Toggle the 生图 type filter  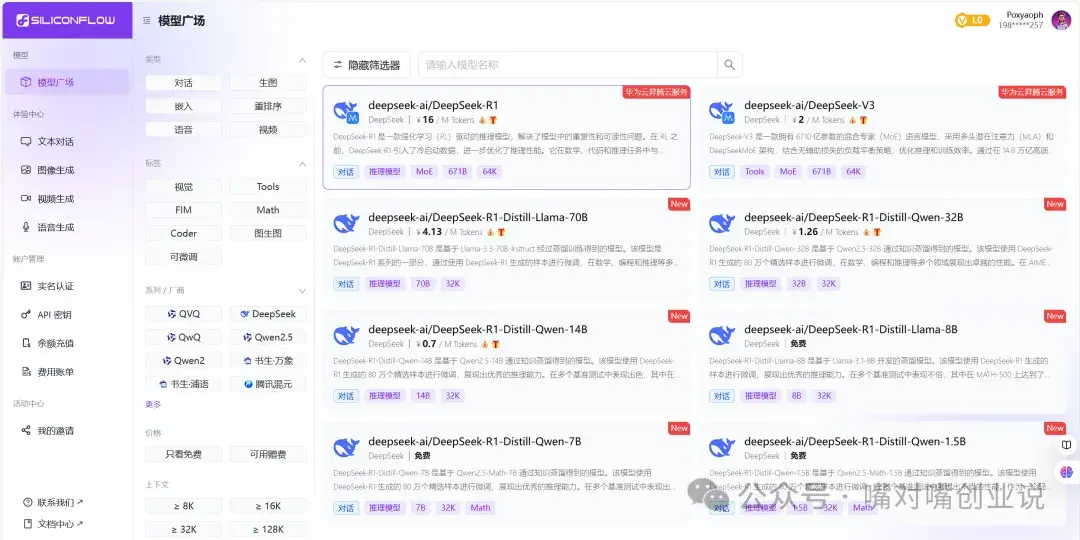click(268, 83)
